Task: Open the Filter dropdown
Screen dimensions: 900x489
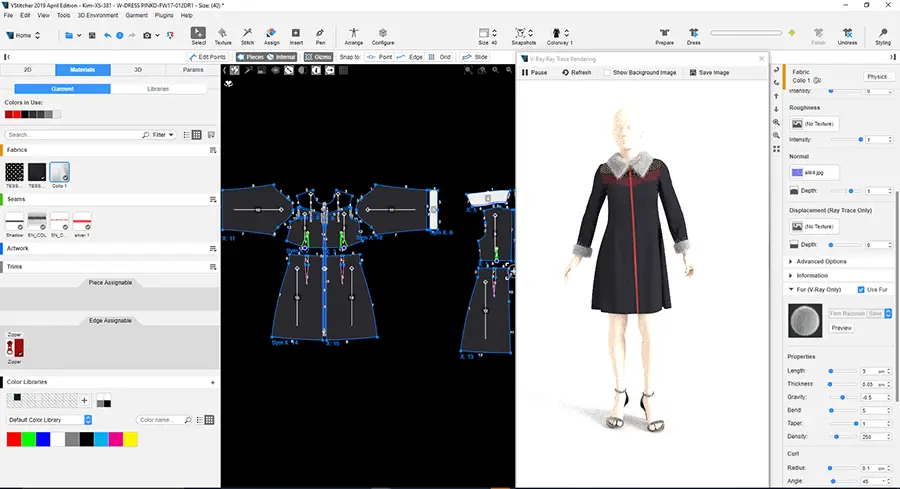Action: (164, 134)
